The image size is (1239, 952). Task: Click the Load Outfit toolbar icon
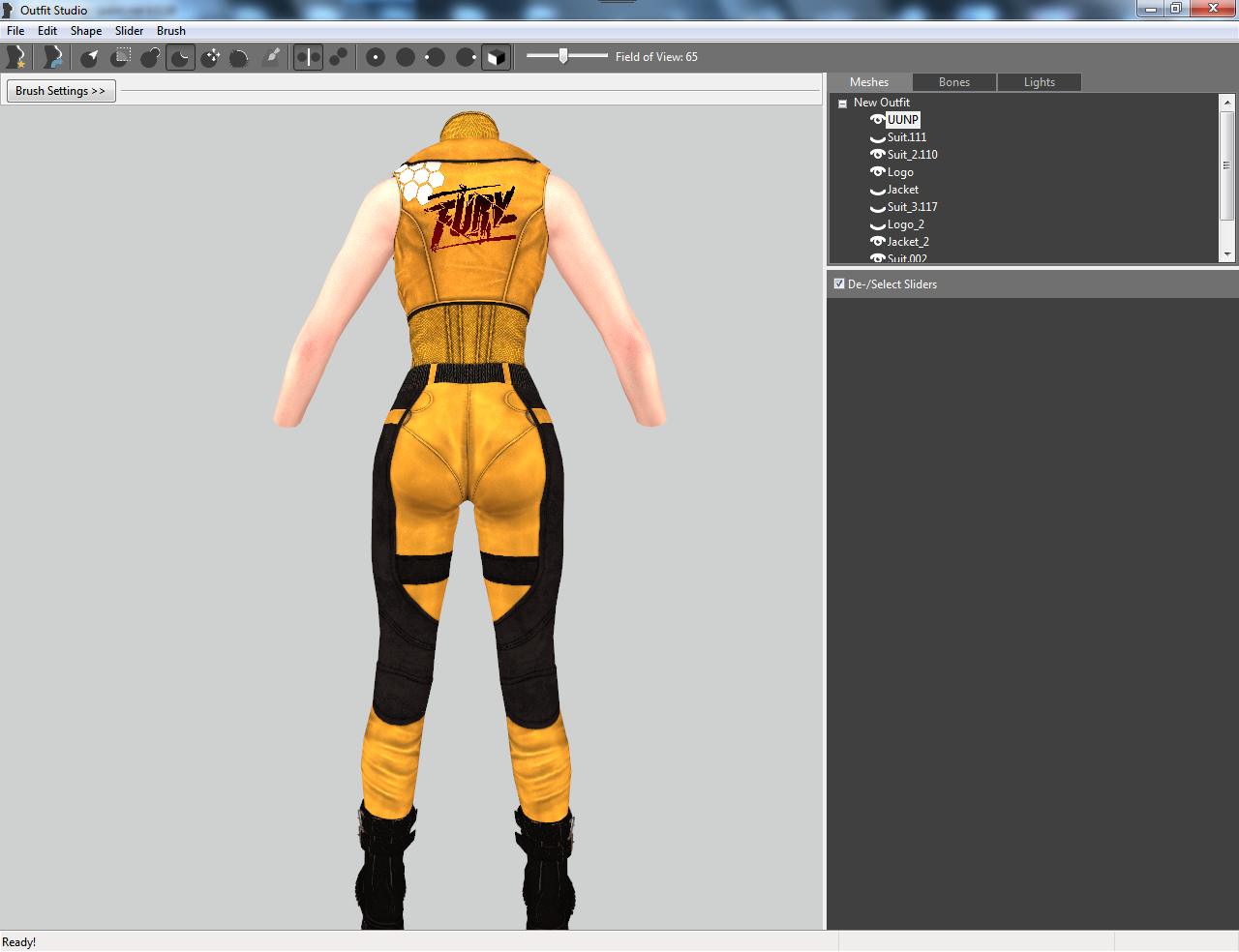(x=53, y=57)
